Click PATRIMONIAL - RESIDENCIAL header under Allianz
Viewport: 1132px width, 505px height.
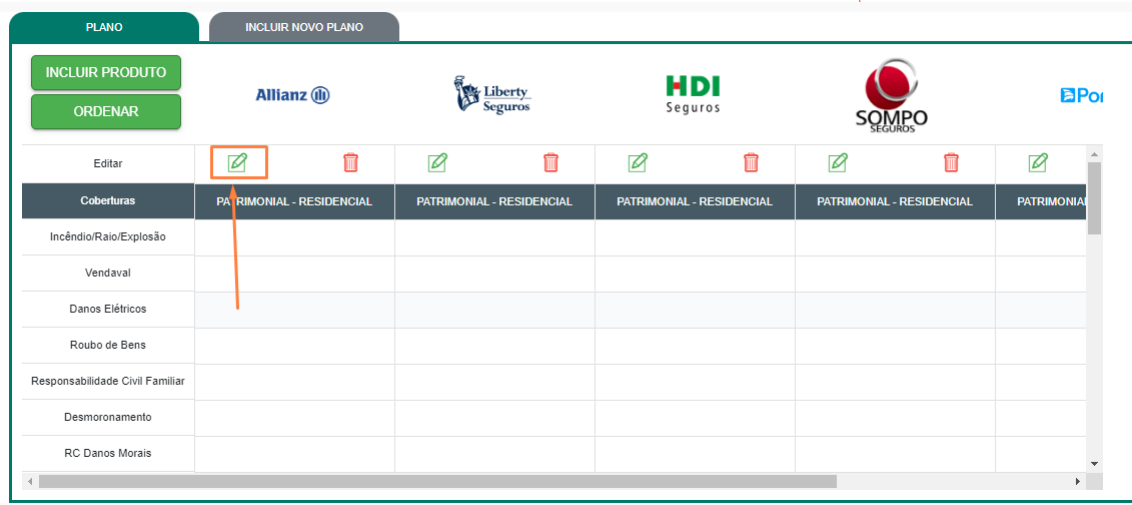pos(295,201)
